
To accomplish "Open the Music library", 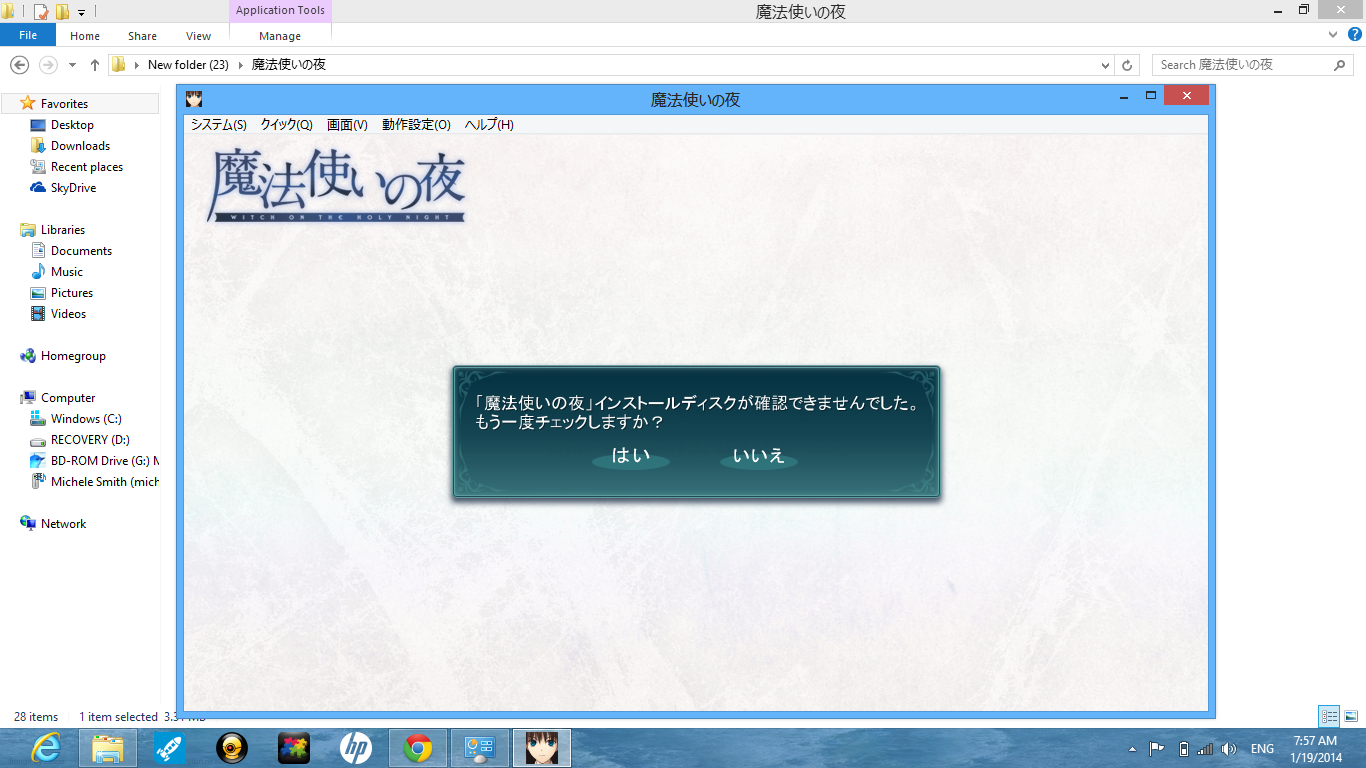I will (x=67, y=272).
